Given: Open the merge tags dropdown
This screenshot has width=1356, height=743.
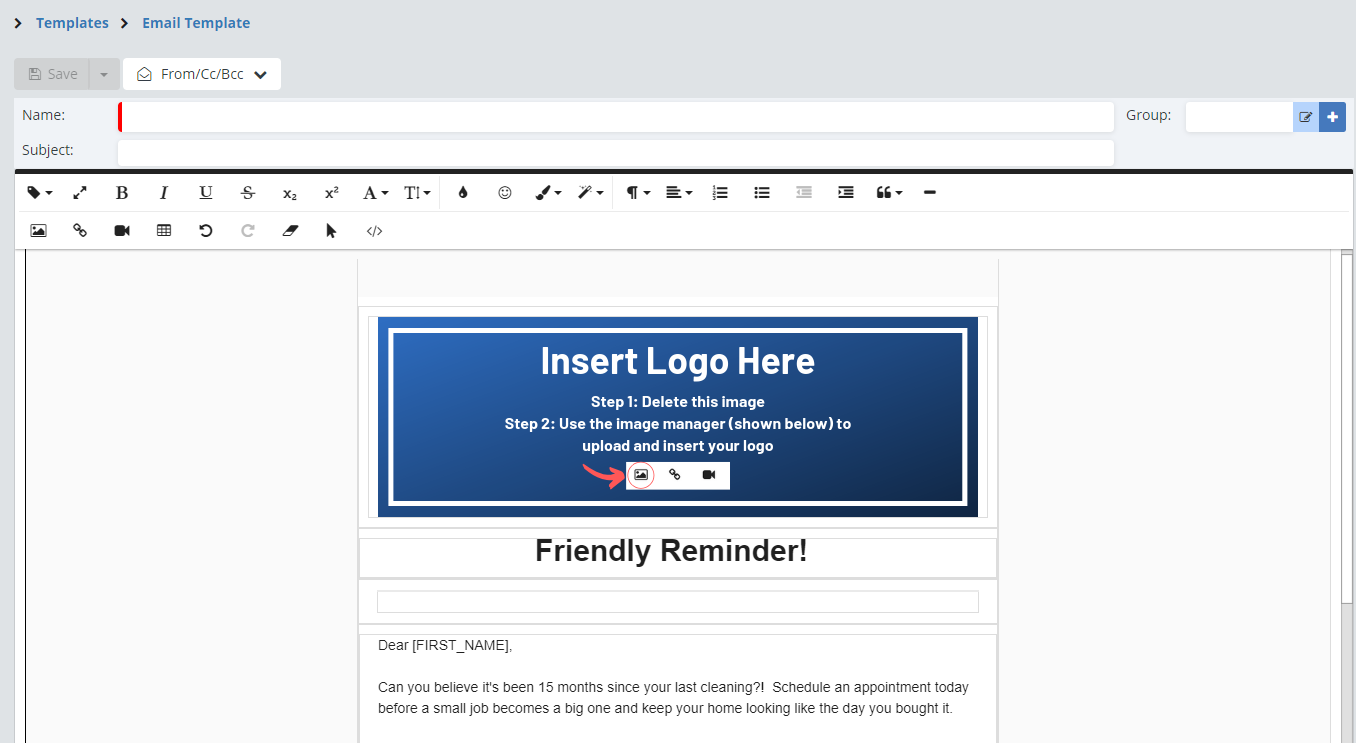Looking at the screenshot, I should point(39,193).
